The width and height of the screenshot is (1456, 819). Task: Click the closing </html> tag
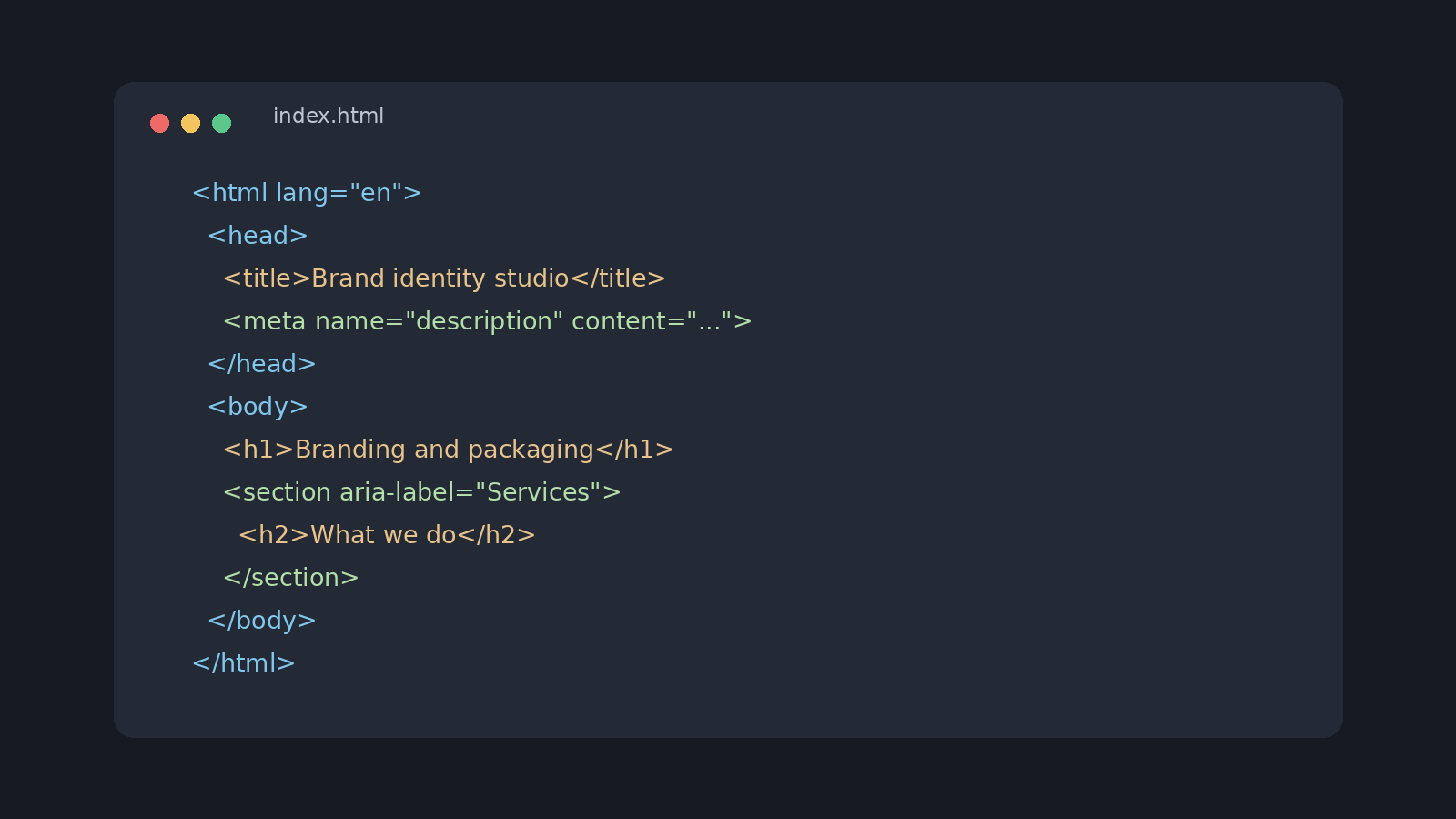click(244, 663)
